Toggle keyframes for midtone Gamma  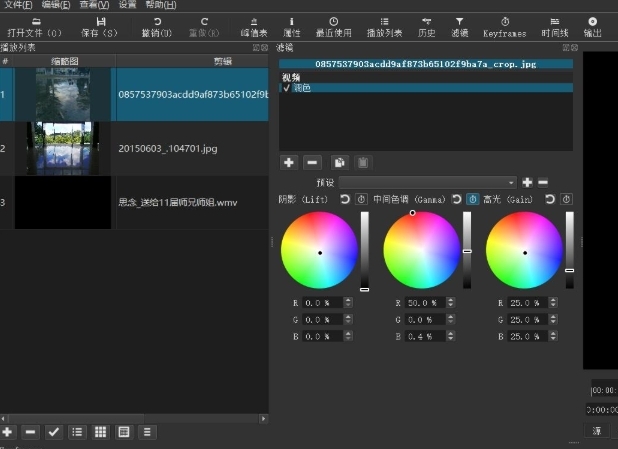coord(473,199)
